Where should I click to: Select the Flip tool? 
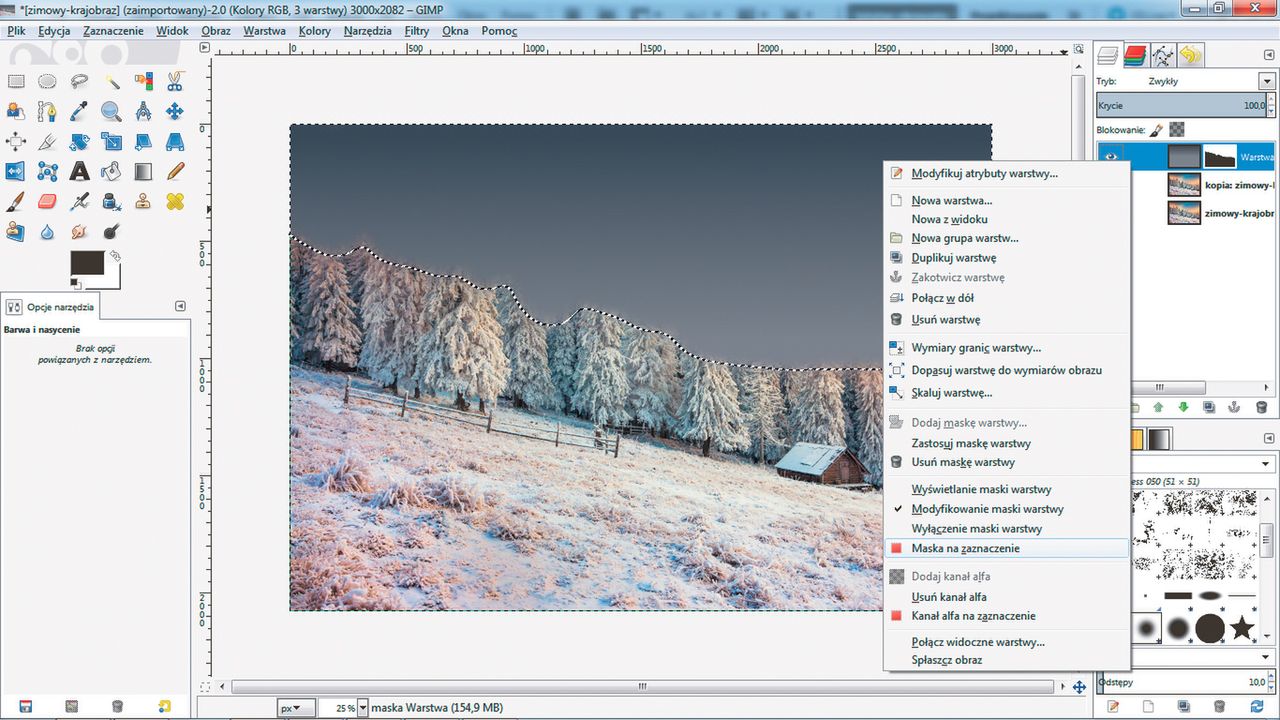tap(15, 172)
